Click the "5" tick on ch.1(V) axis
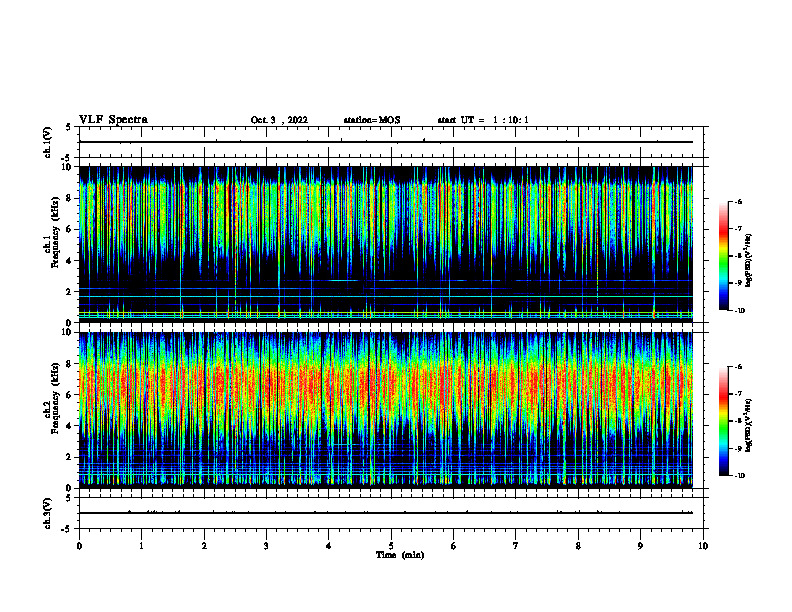 69,127
